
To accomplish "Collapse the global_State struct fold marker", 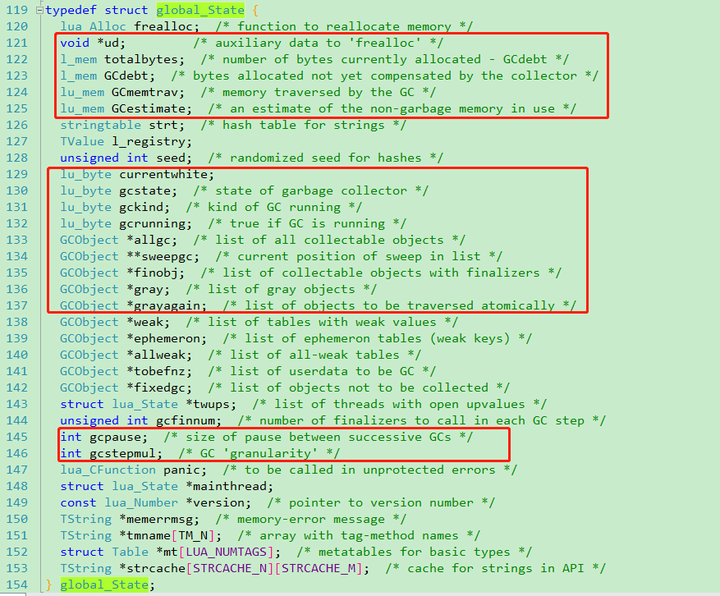I will pyautogui.click(x=39, y=10).
